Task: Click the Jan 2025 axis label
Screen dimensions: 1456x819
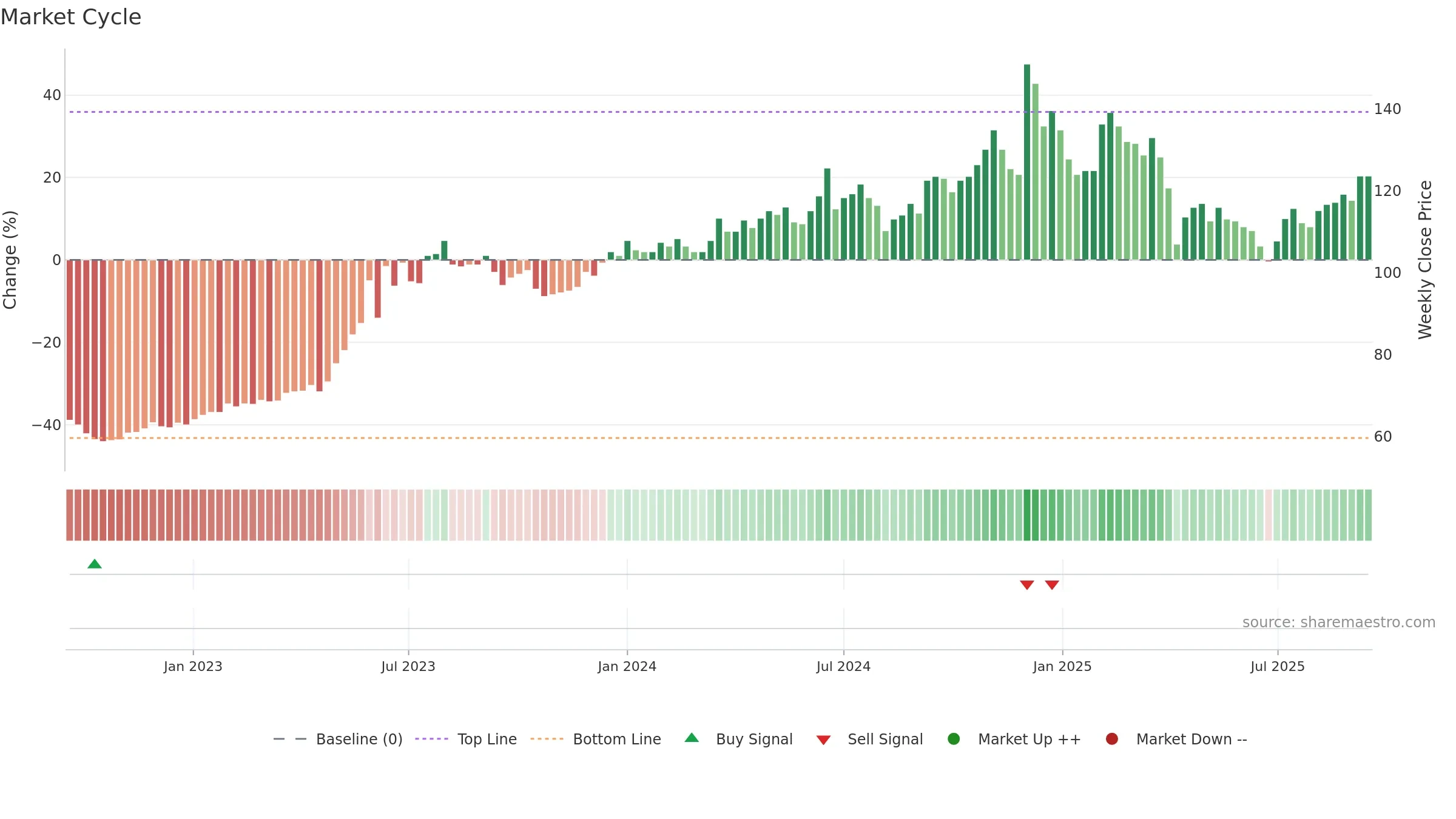Action: 1062,666
